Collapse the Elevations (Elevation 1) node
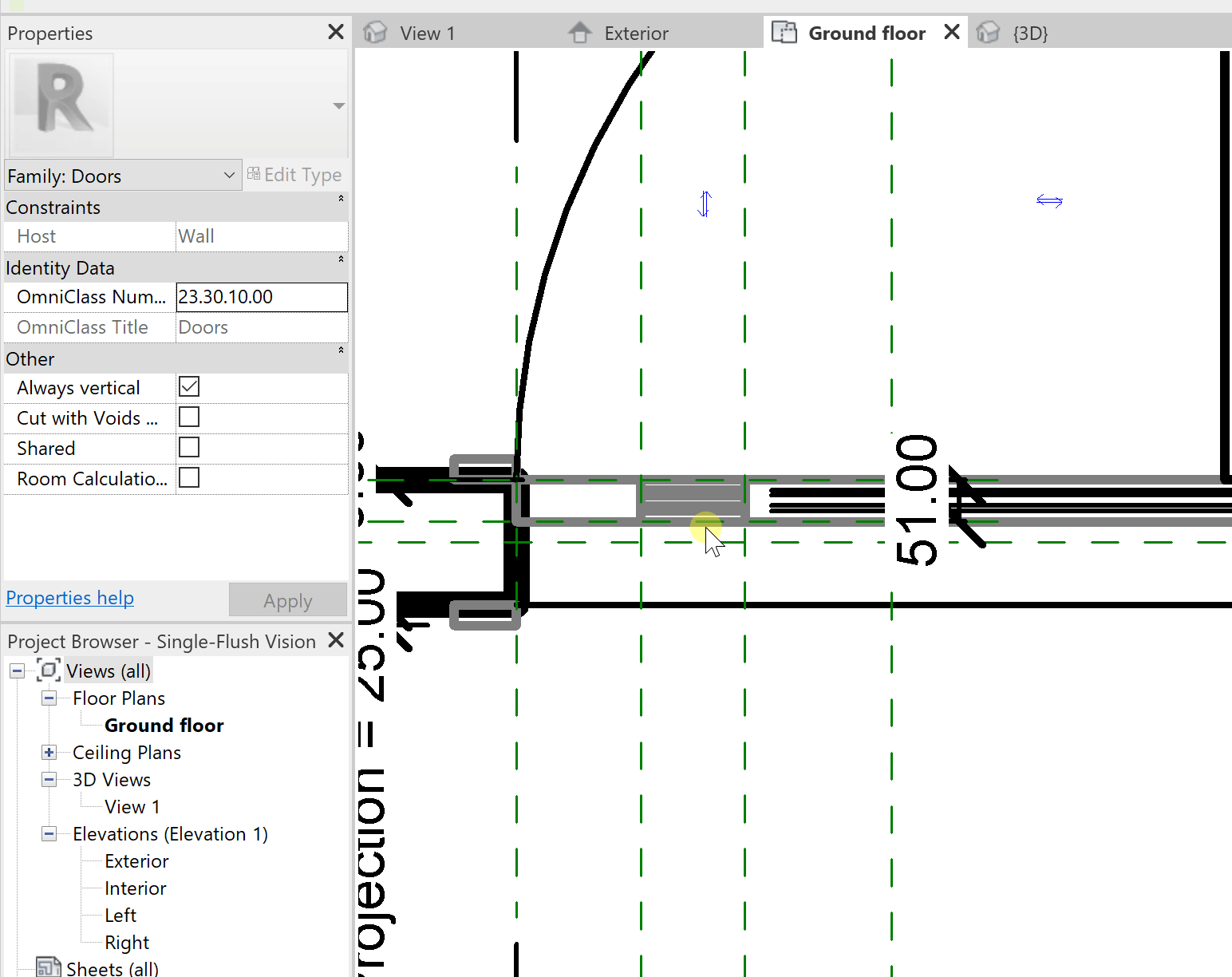 (x=49, y=834)
